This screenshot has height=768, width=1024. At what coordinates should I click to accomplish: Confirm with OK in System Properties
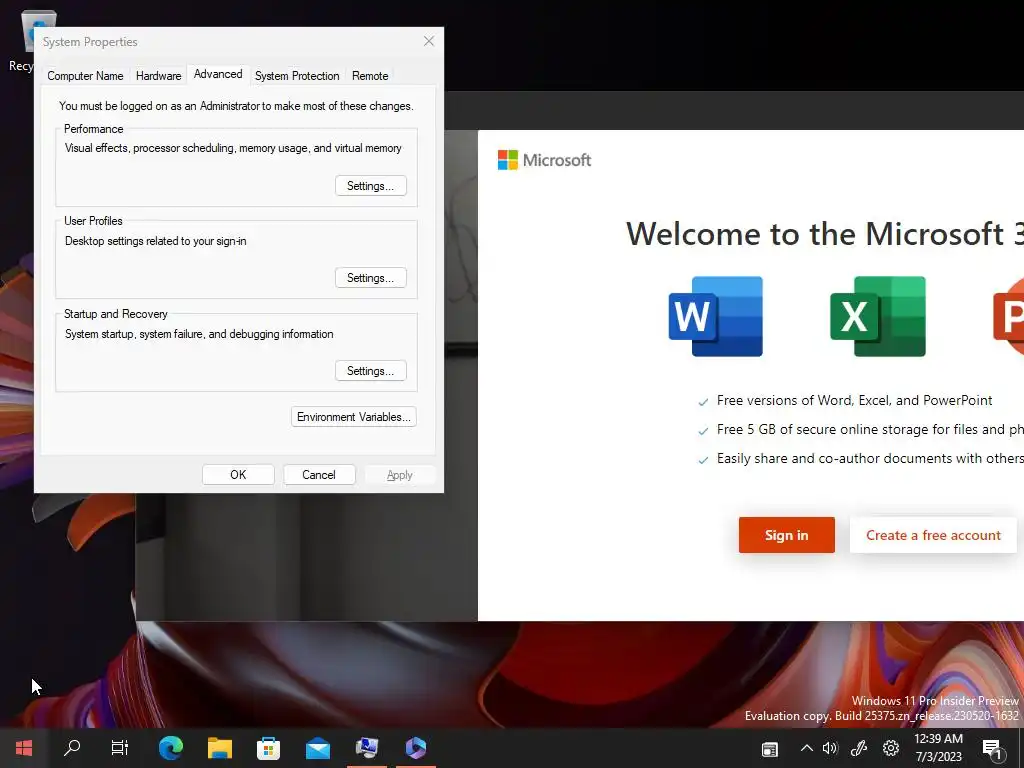[238, 475]
